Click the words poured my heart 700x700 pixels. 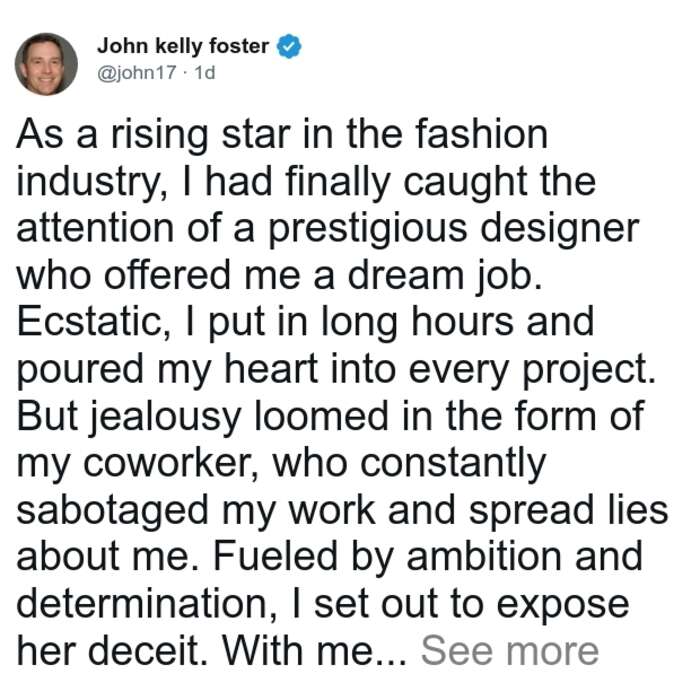click(168, 370)
